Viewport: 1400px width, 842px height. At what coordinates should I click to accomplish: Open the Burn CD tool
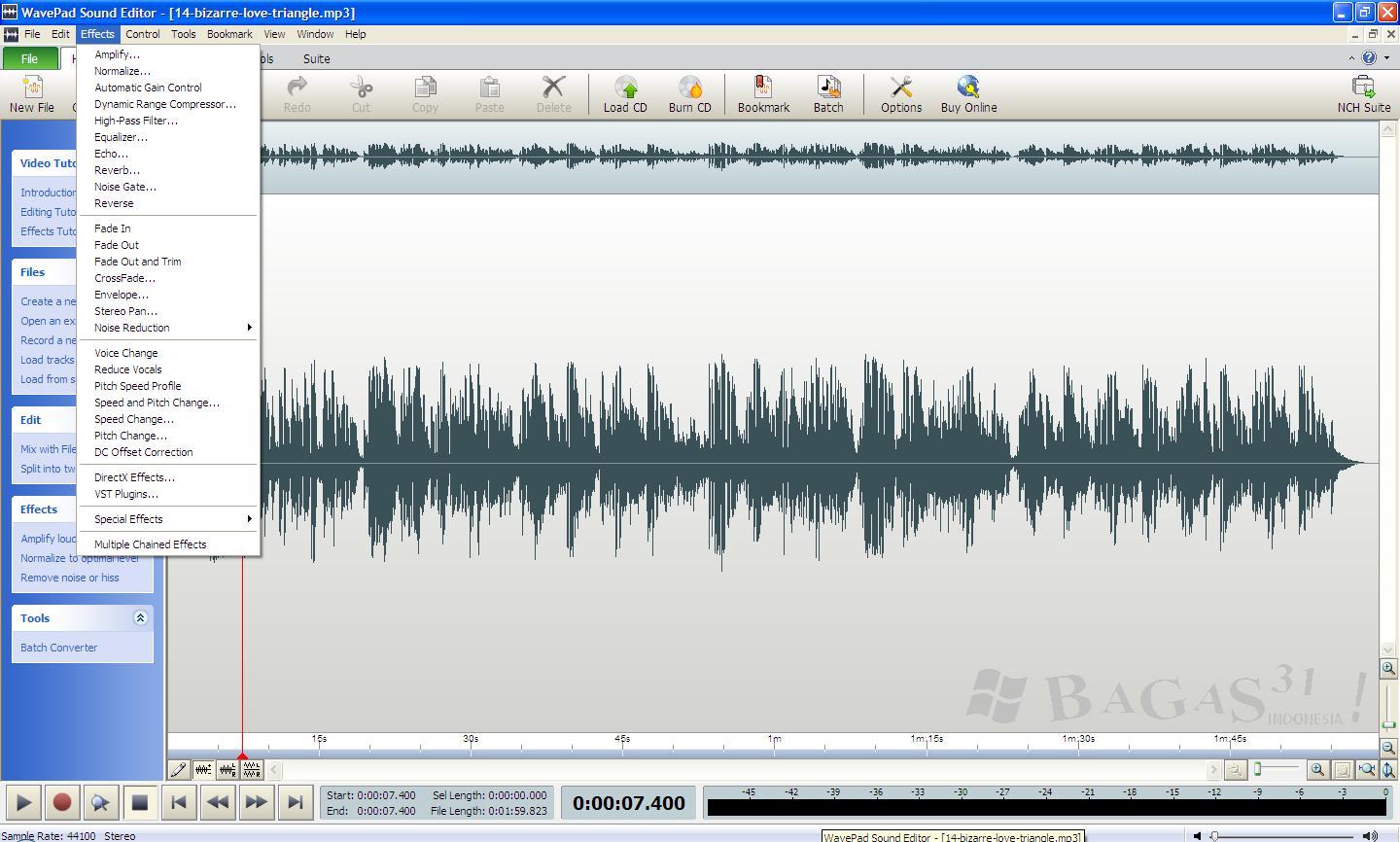point(689,94)
